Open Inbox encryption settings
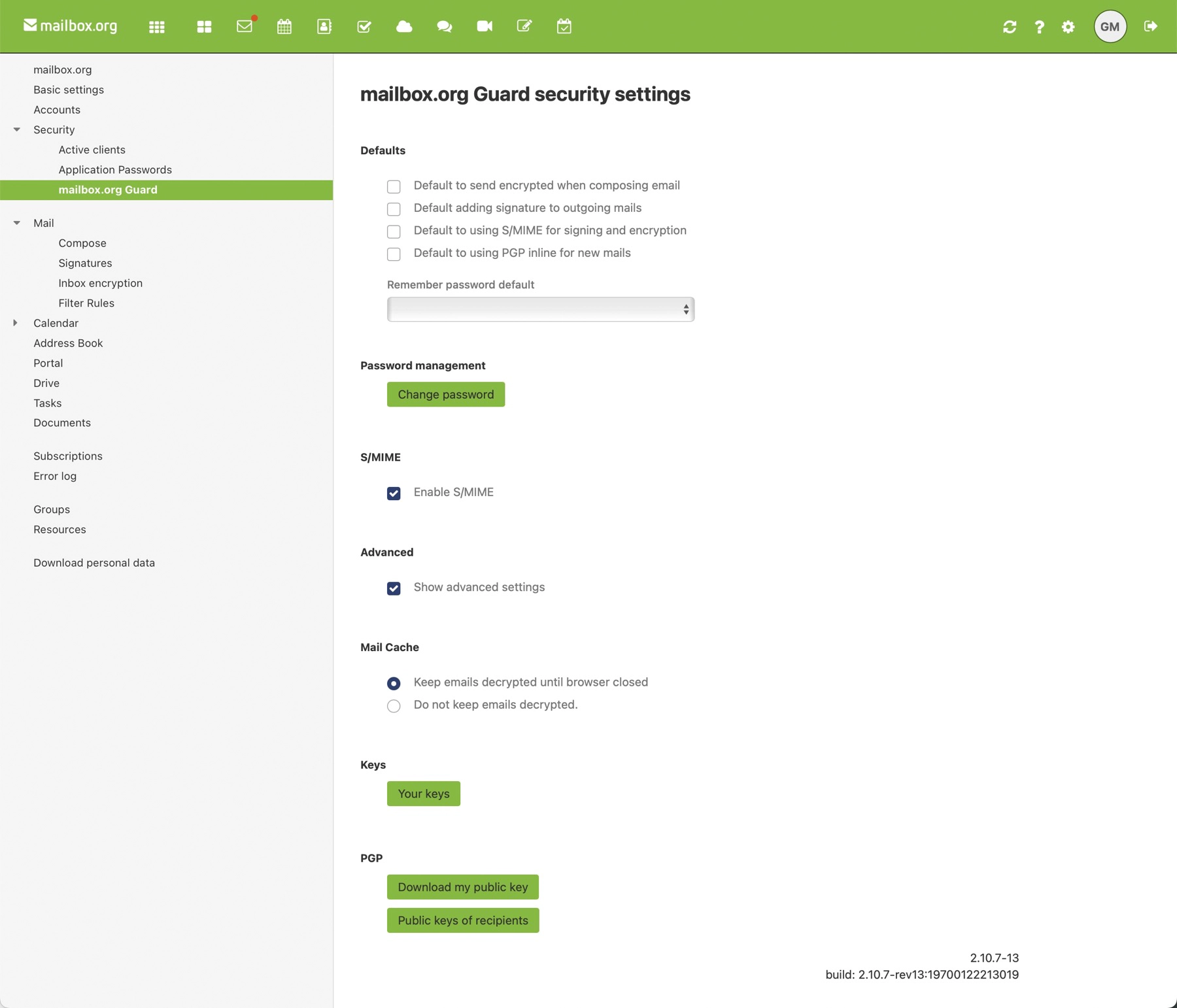1177x1008 pixels. 100,283
